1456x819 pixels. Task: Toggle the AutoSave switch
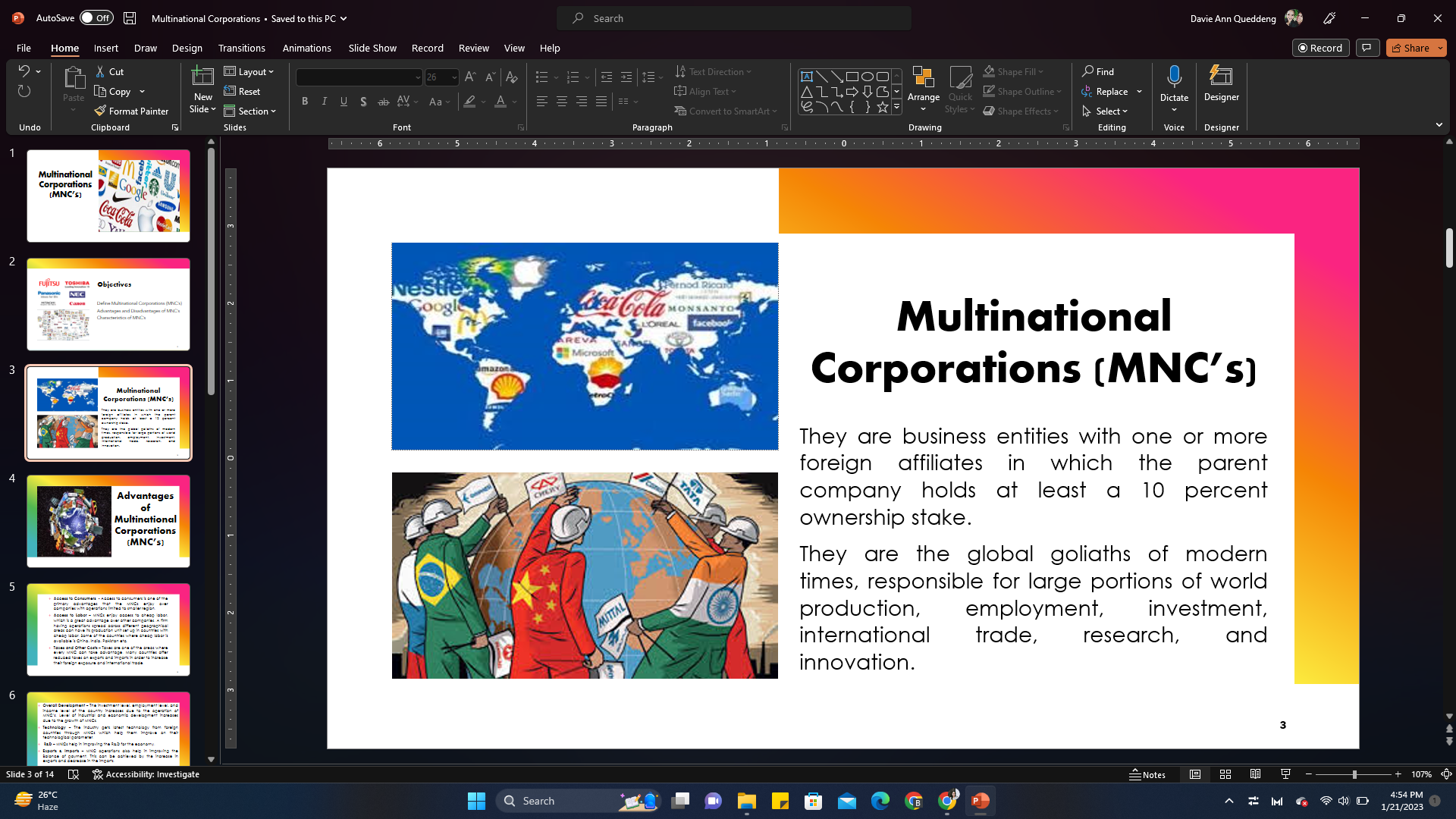pos(96,17)
